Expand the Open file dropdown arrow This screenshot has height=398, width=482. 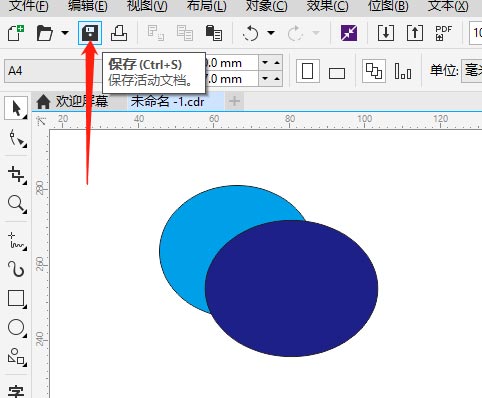pos(65,33)
